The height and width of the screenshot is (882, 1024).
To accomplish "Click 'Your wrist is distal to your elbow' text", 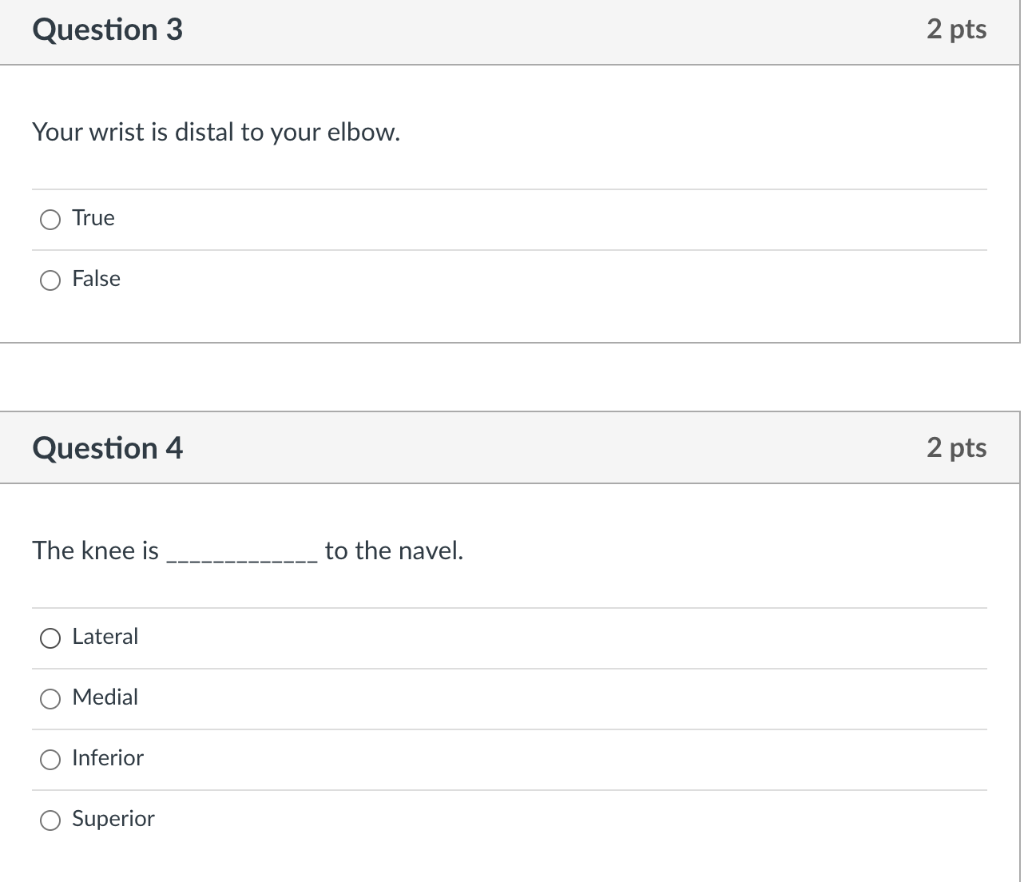I will coord(216,132).
